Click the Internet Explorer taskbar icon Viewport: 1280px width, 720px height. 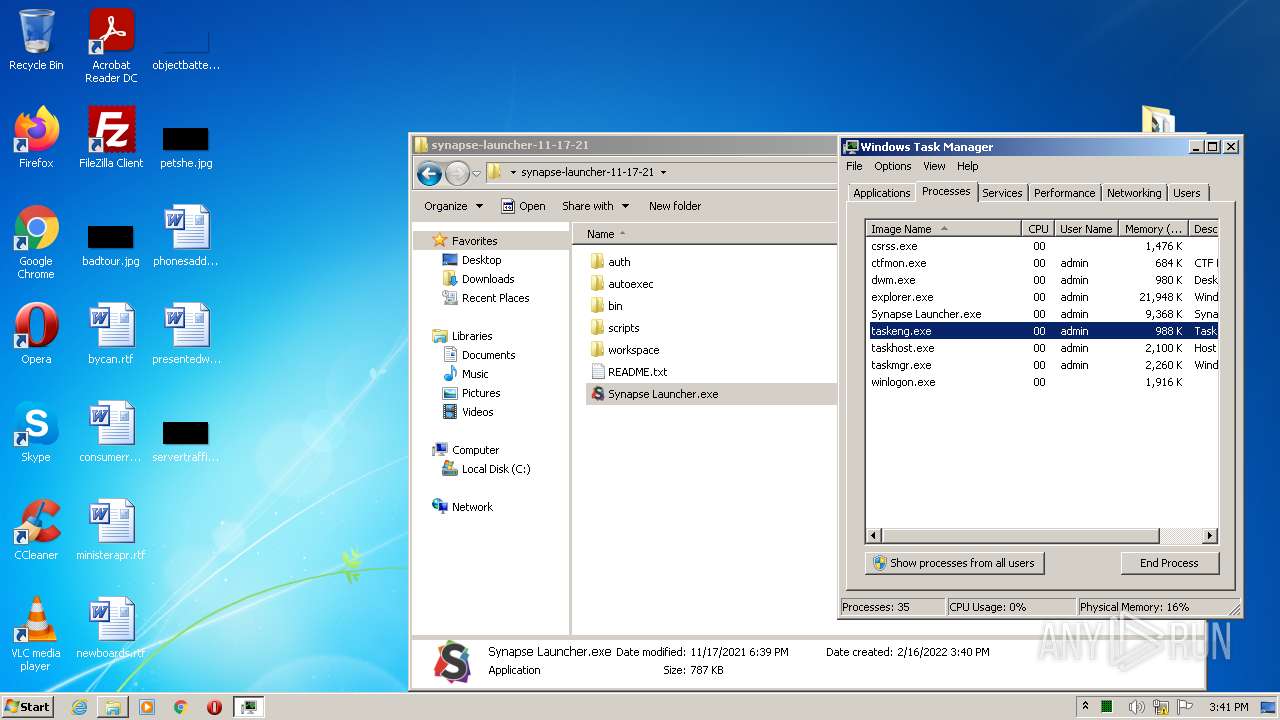coord(80,707)
